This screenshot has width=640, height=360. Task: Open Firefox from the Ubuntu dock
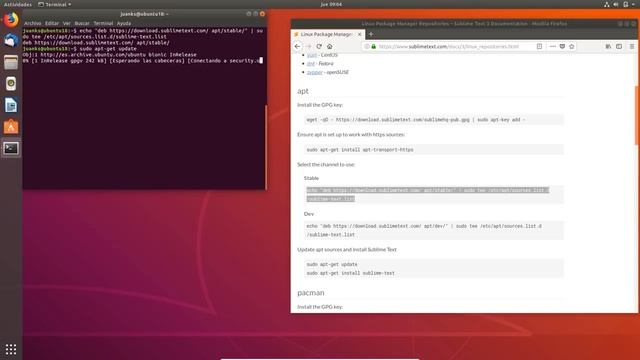11,20
